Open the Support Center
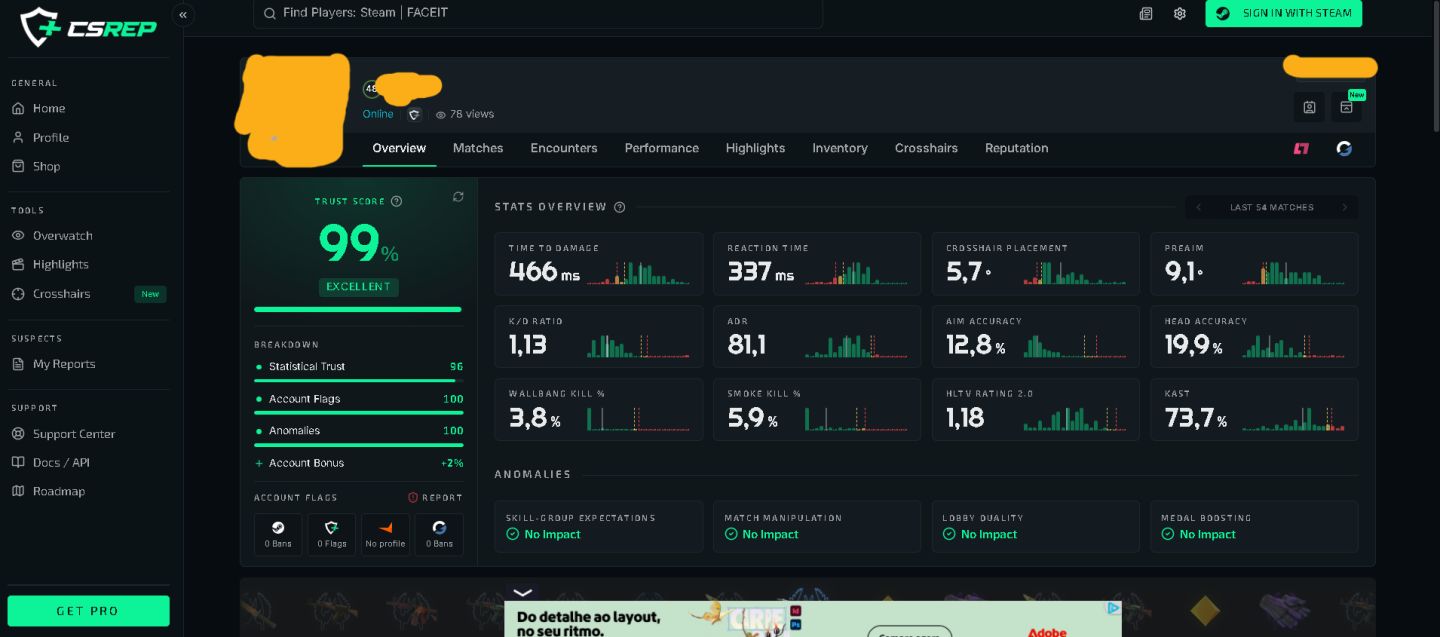Viewport: 1440px width, 637px height. 63,434
